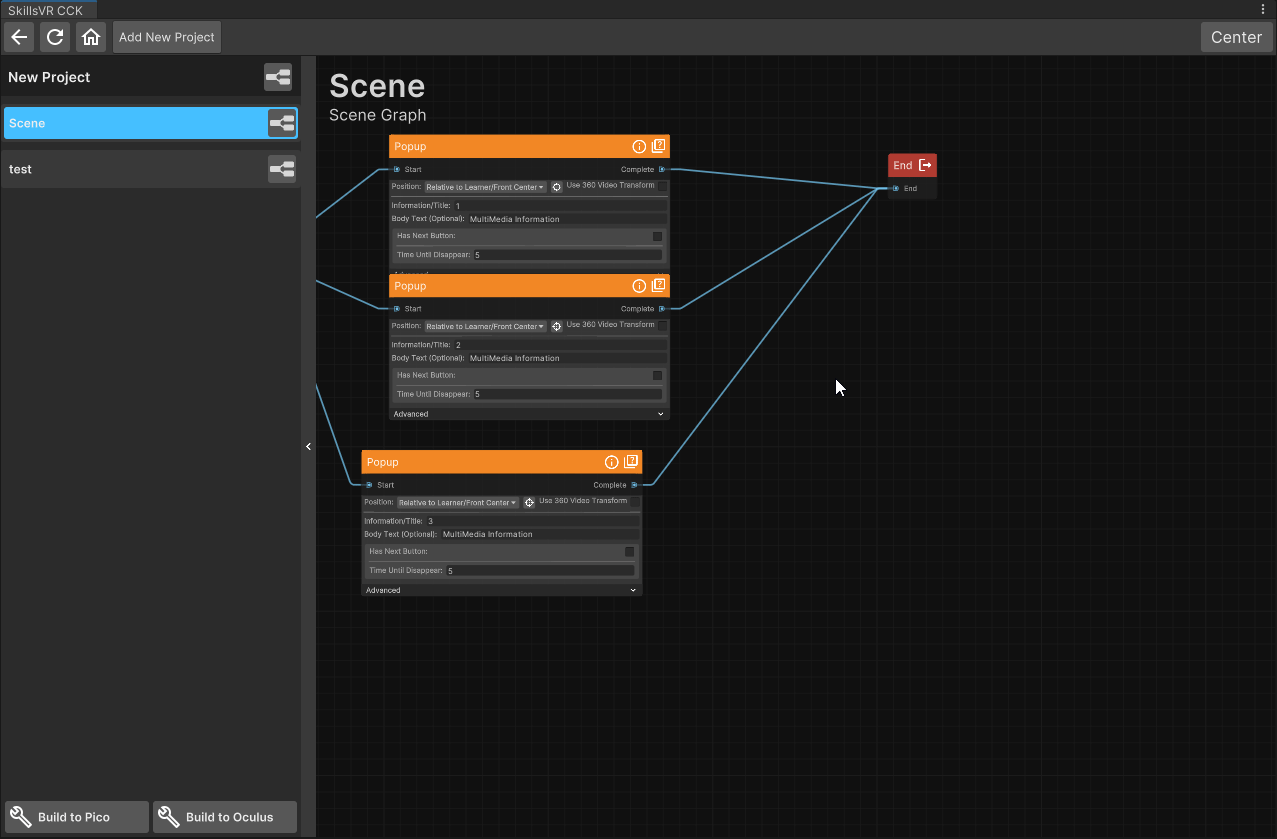The image size is (1277, 839).
Task: Select Complete port of Popup titled 2
Action: pos(662,309)
